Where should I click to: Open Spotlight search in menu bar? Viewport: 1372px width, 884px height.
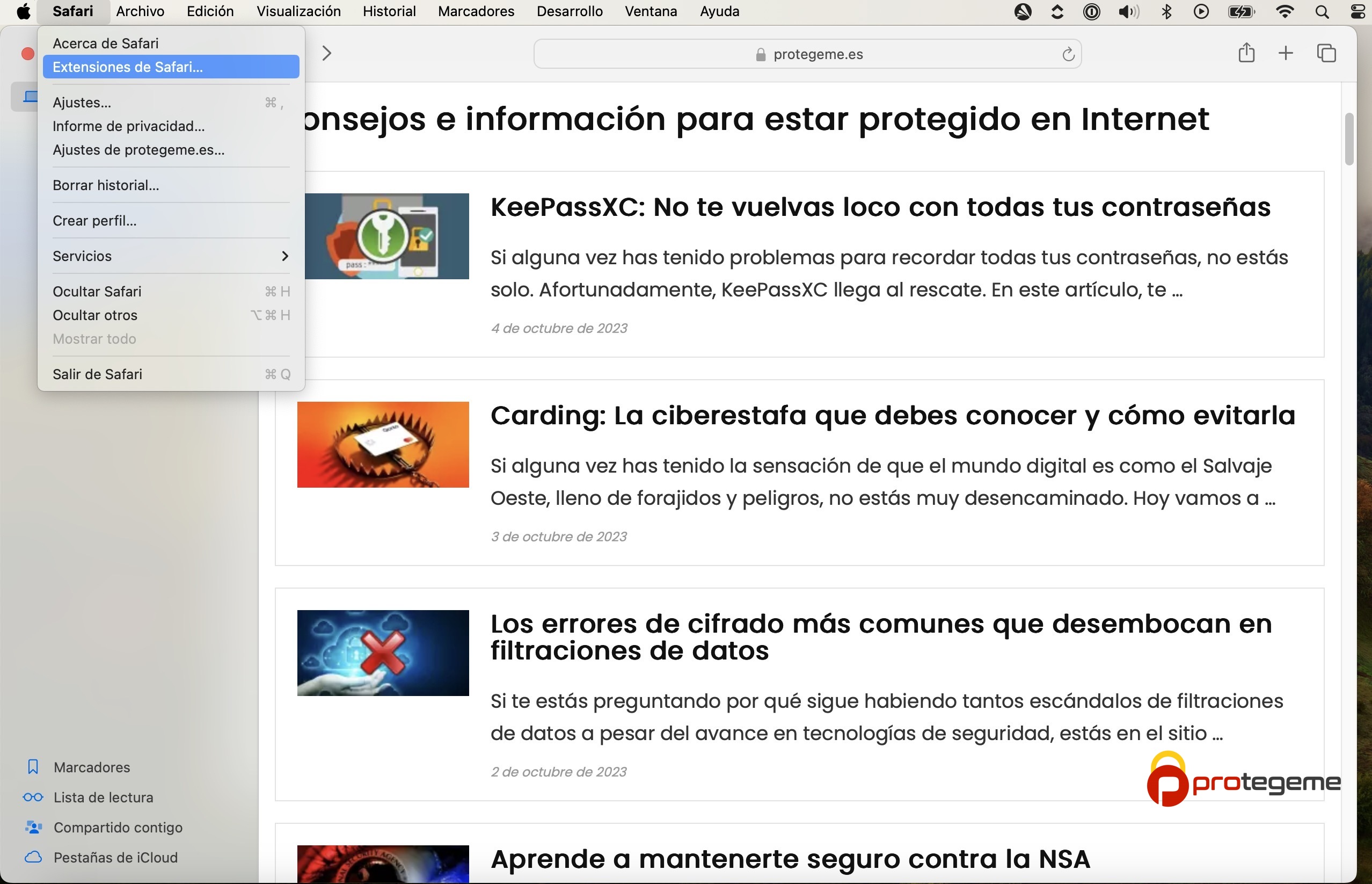[x=1322, y=11]
